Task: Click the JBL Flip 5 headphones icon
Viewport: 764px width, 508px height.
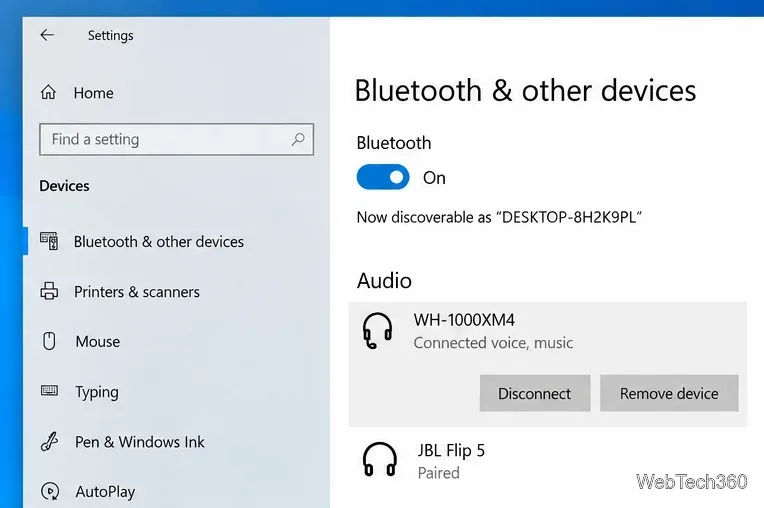Action: click(x=379, y=459)
